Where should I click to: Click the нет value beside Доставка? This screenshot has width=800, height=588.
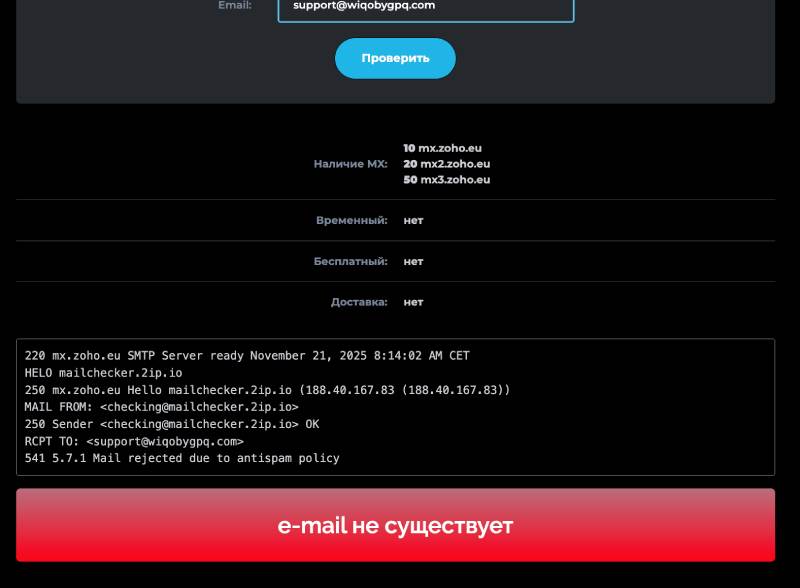coord(413,302)
